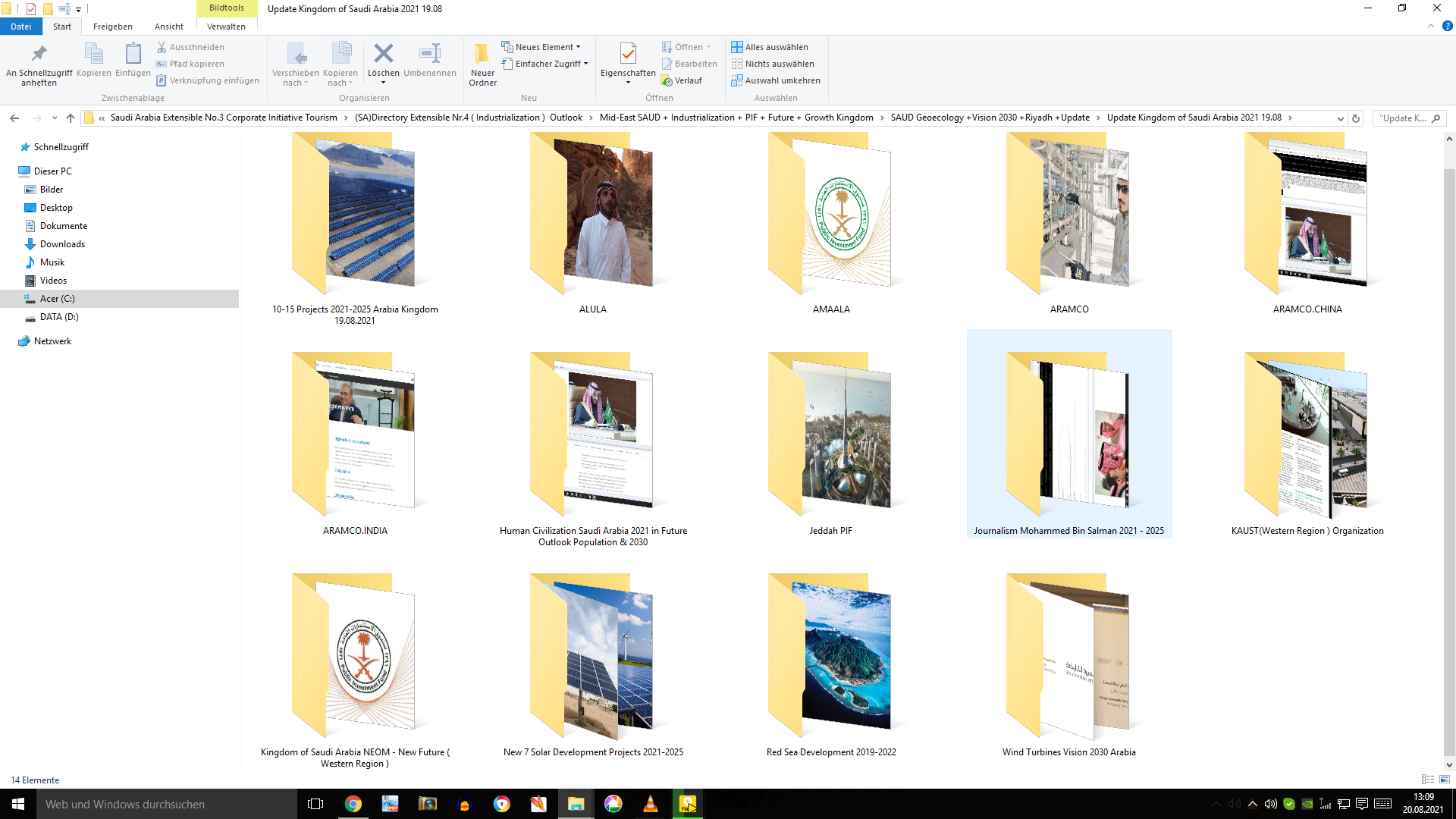The width and height of the screenshot is (1456, 819).
Task: Switch to the Ansicht tab
Action: click(x=169, y=27)
